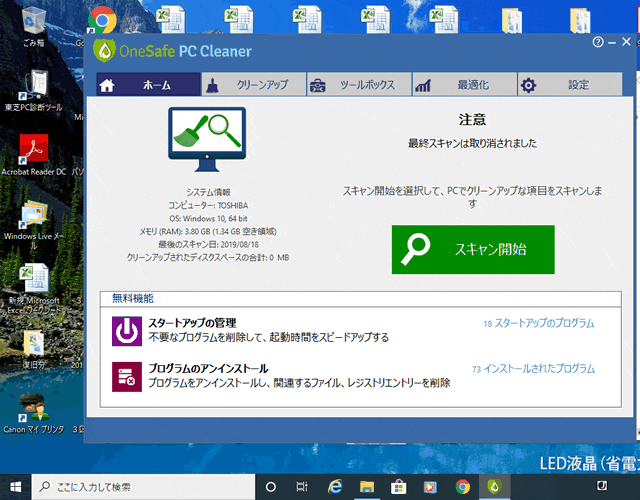Click the OS: Windows 10, 64 bit line
Screen dimensions: 640x500
(208, 218)
